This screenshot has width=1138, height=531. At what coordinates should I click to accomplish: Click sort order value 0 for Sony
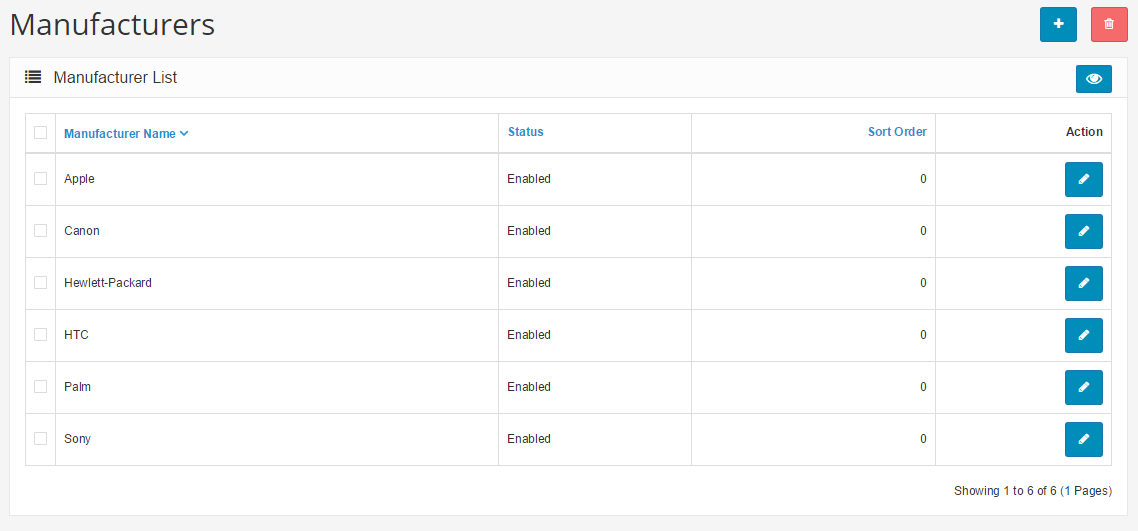point(923,439)
